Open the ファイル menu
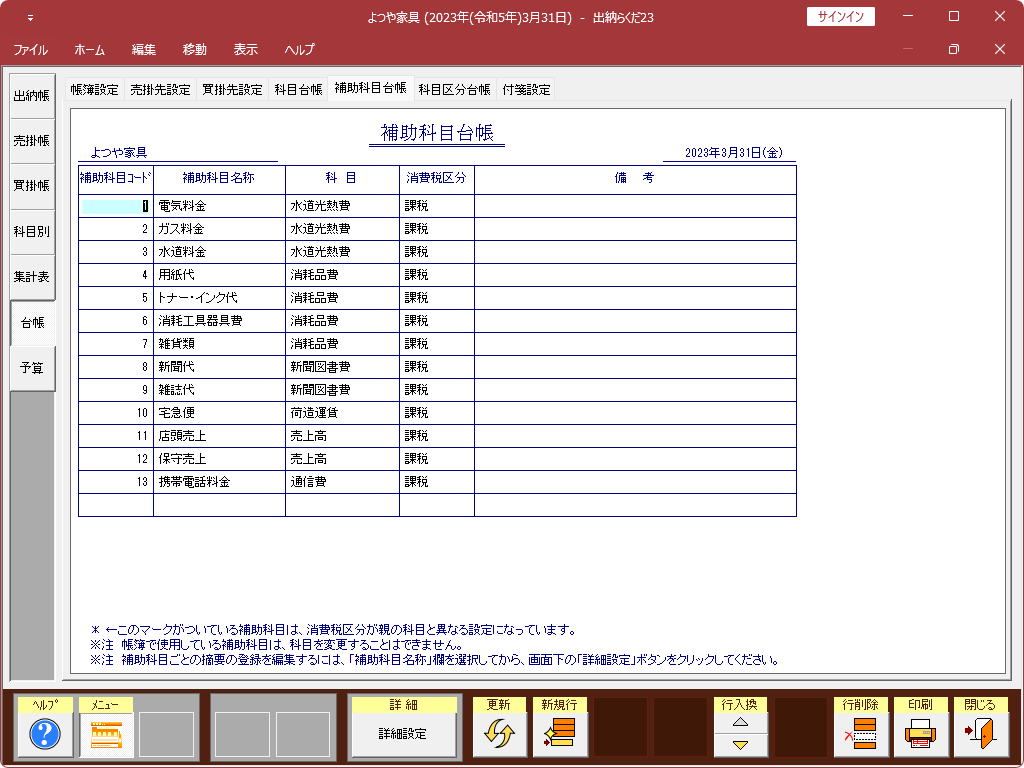1024x768 pixels. (31, 50)
